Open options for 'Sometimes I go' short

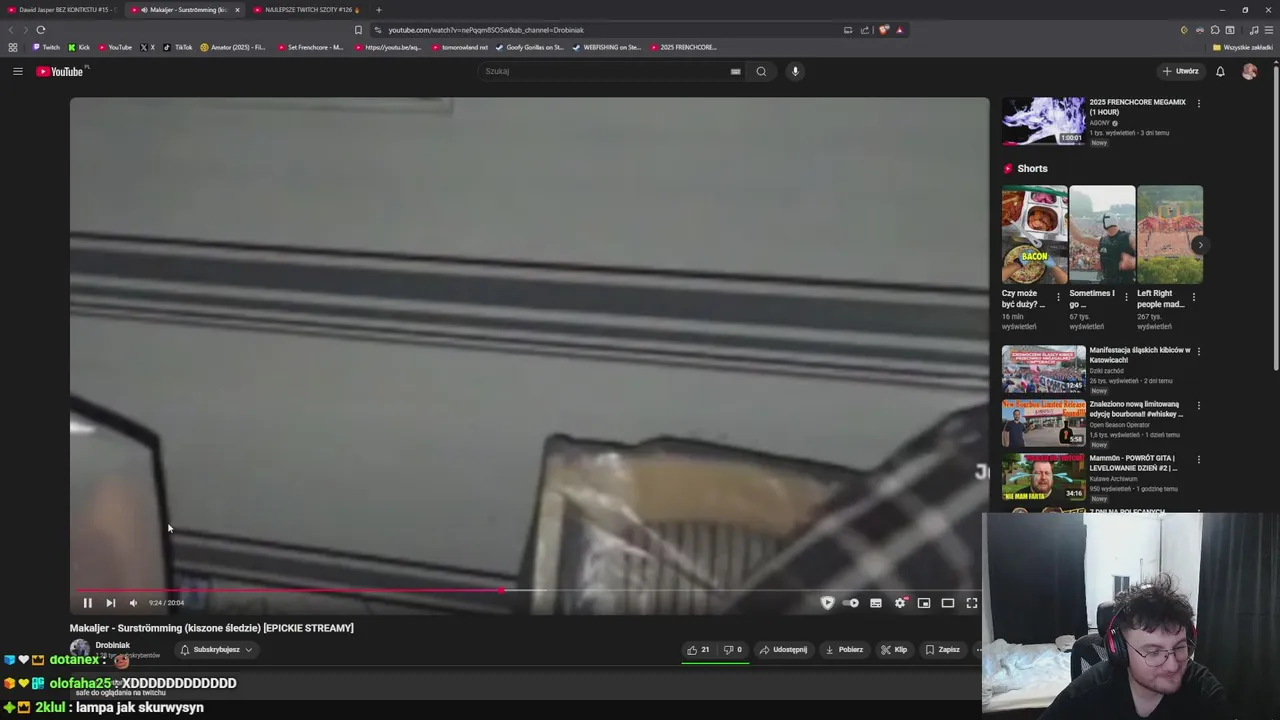point(1126,297)
